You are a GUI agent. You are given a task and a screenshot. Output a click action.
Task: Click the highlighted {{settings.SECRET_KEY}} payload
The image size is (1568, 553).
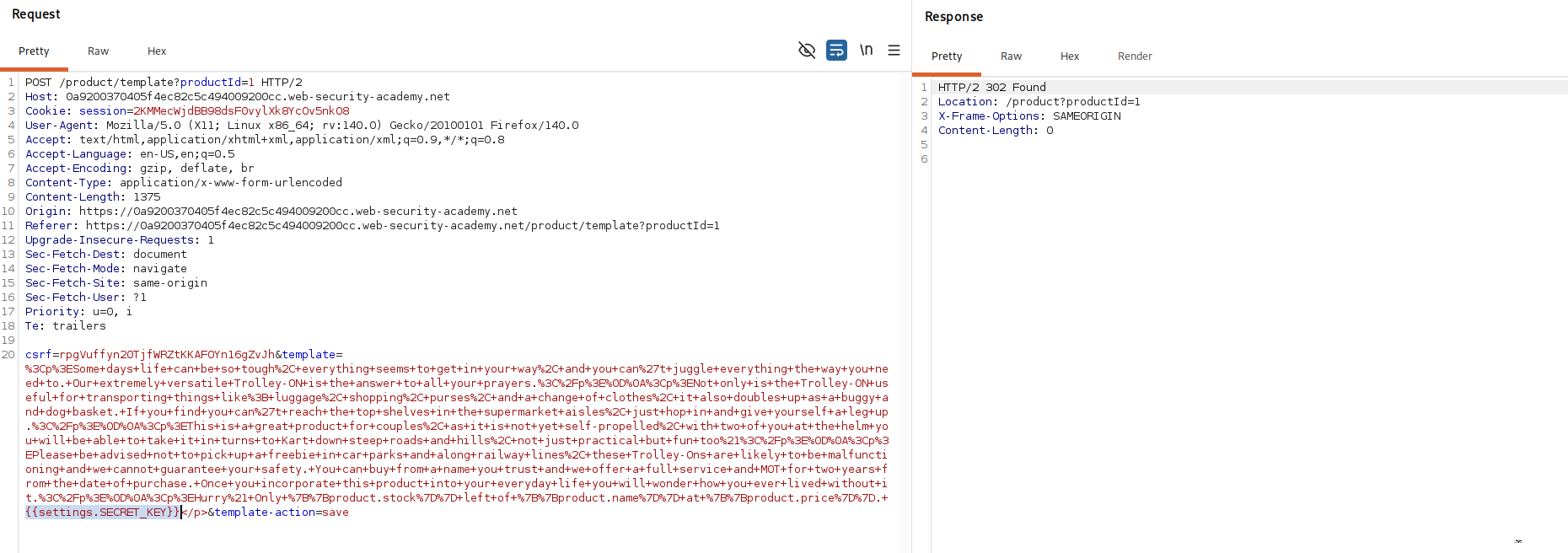tap(103, 513)
